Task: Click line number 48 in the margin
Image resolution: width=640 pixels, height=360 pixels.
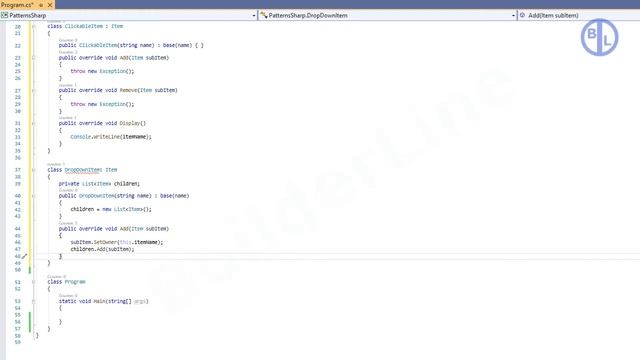Action: [18, 256]
